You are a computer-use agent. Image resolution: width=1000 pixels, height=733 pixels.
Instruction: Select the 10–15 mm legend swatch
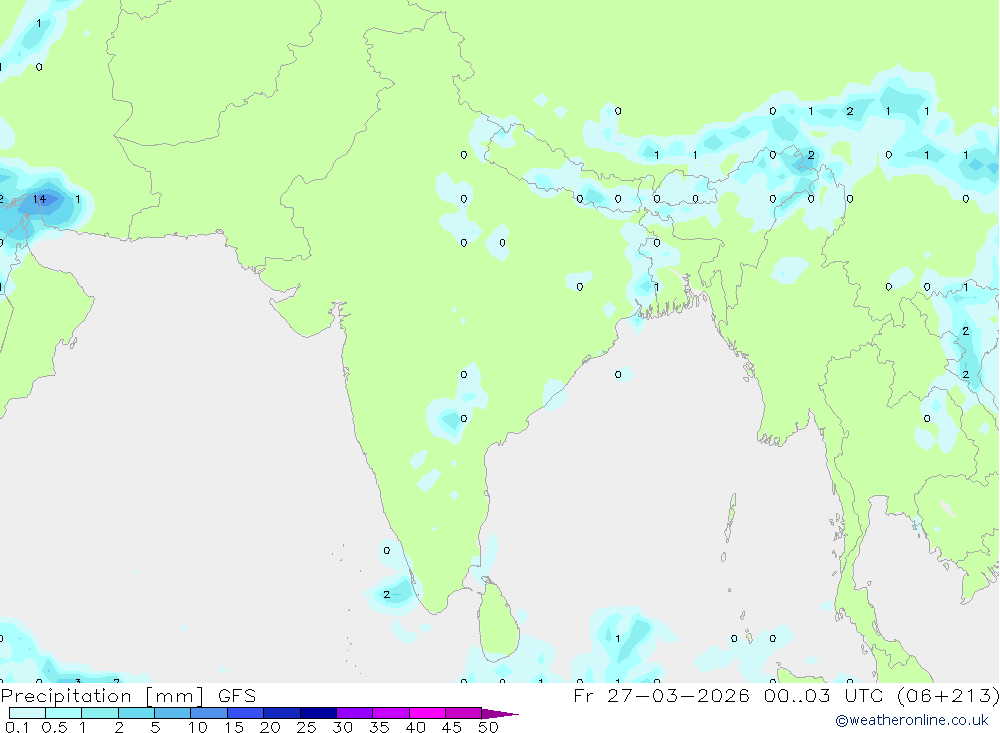[209, 713]
